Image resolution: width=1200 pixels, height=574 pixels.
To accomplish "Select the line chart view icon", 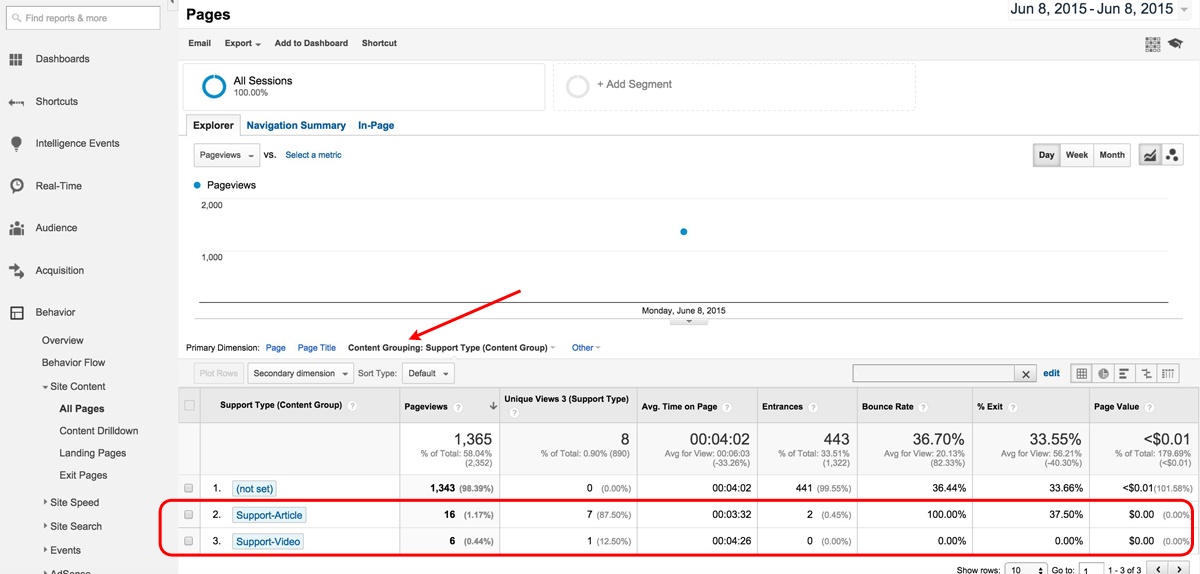I will pyautogui.click(x=1150, y=155).
